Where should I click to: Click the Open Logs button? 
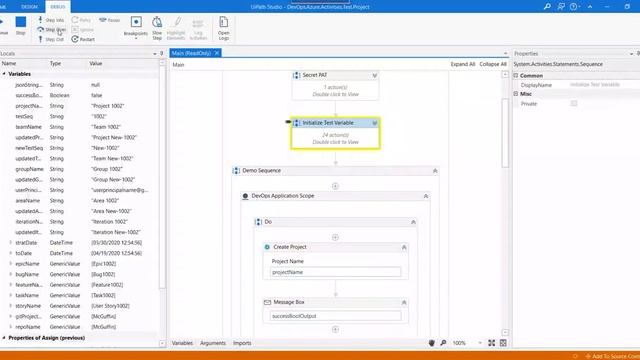pos(223,28)
